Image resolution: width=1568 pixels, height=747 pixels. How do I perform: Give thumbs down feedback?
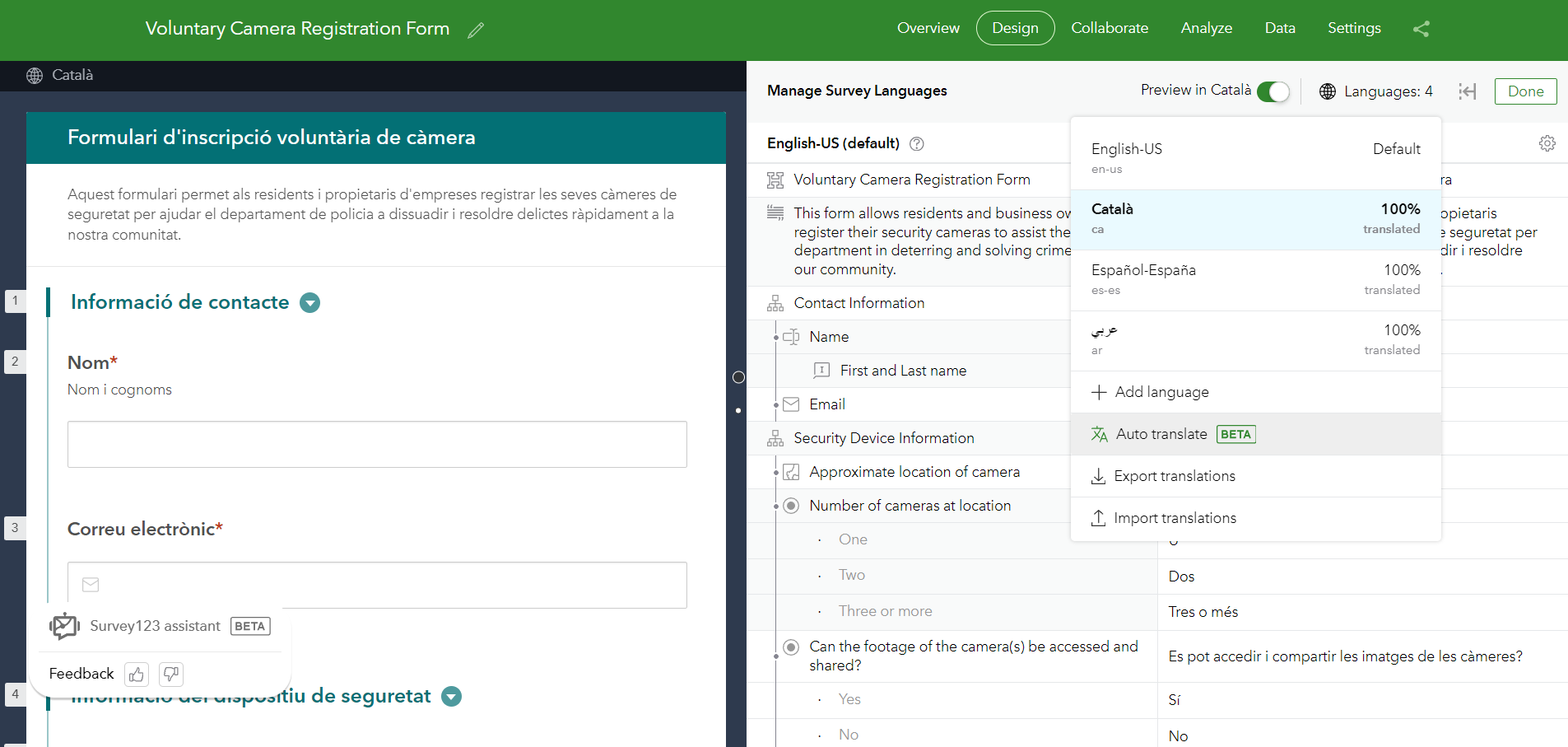tap(171, 675)
